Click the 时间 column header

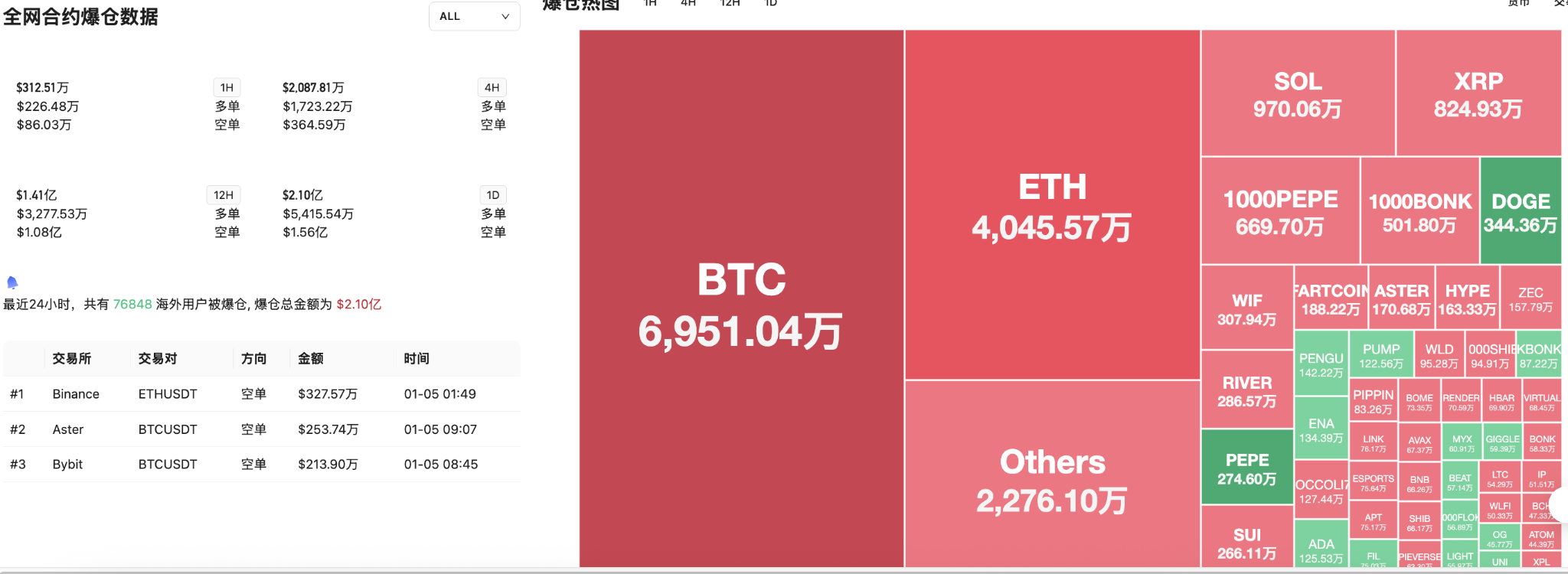click(416, 359)
